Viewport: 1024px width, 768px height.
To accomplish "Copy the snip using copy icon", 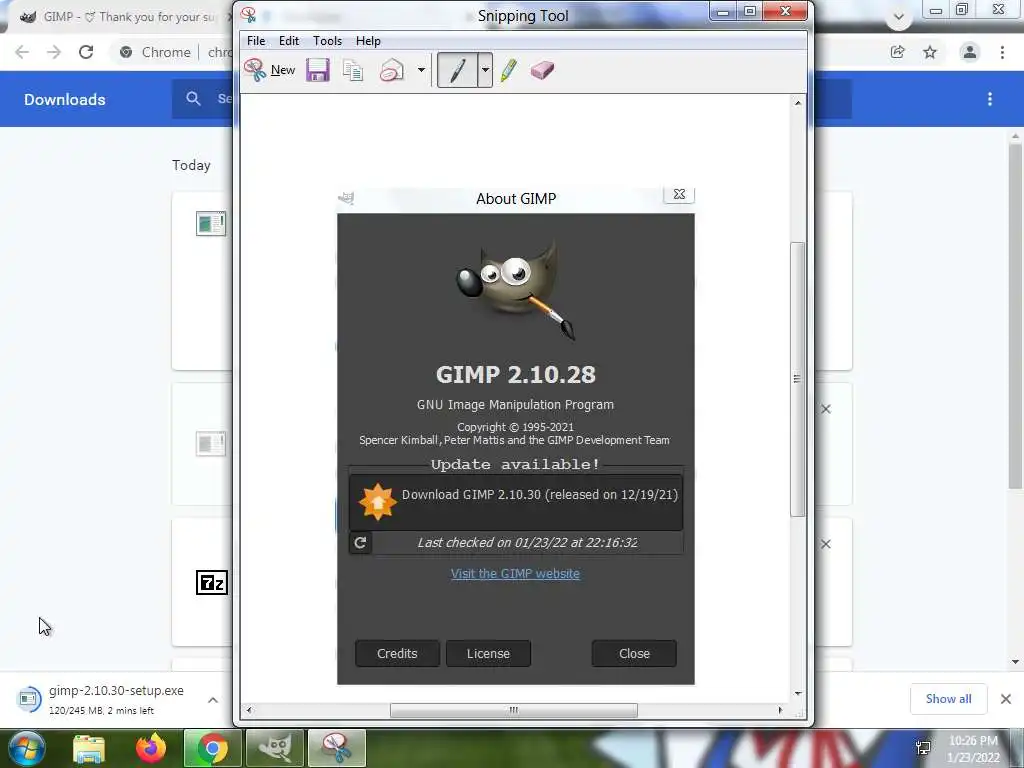I will (x=353, y=70).
